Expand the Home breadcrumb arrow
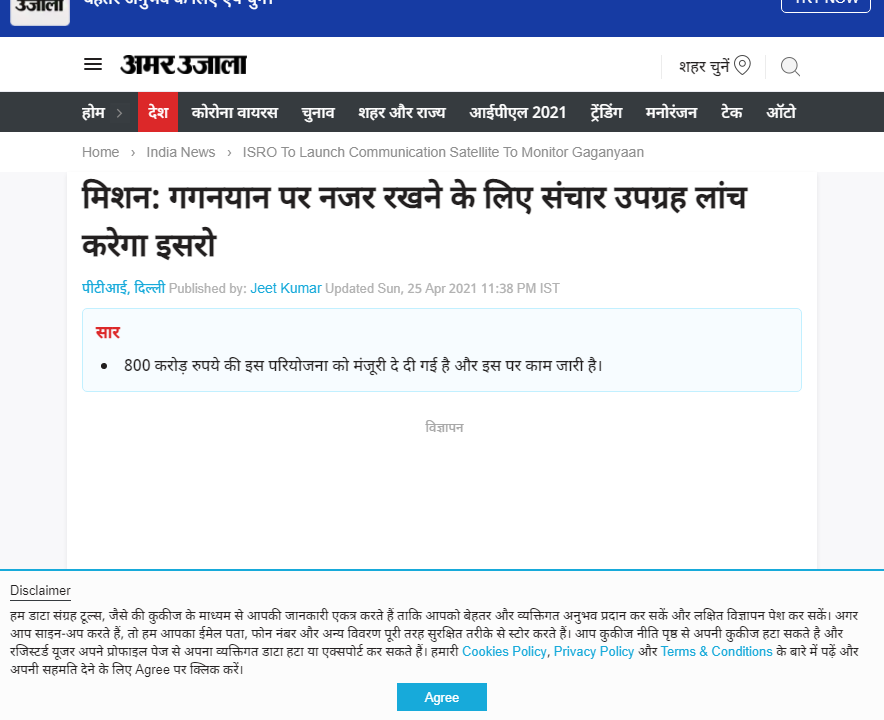Screen dimensions: 884x720 (130, 152)
